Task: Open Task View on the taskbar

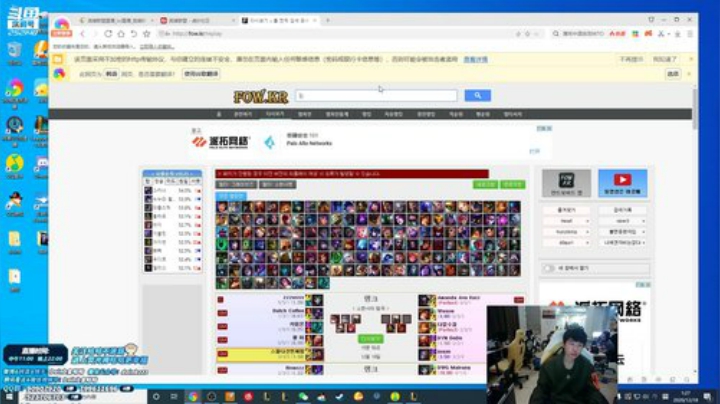Action: (x=174, y=397)
